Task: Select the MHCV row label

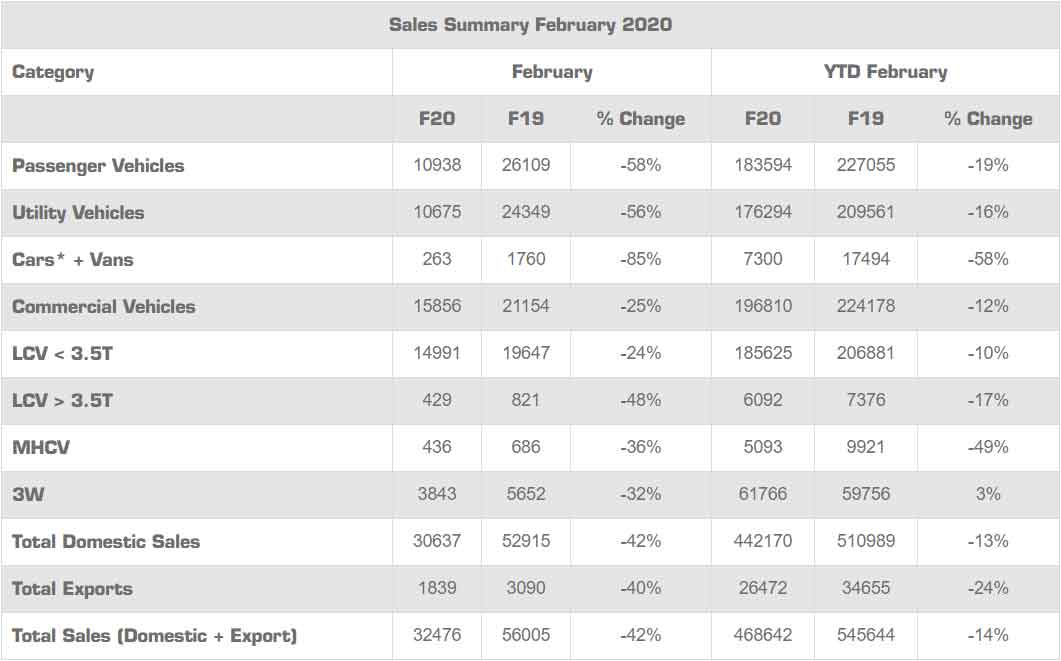Action: [41, 448]
